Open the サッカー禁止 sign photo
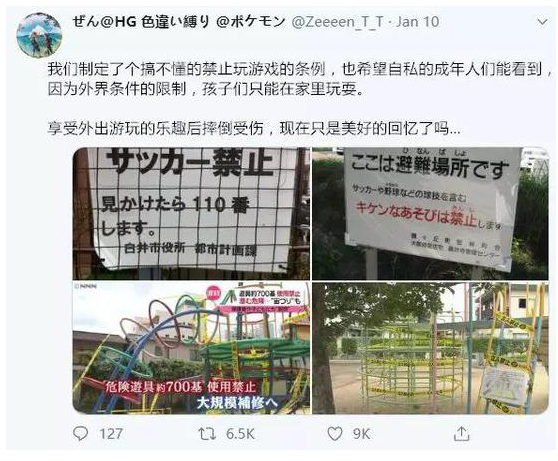The image size is (558, 461). point(191,214)
